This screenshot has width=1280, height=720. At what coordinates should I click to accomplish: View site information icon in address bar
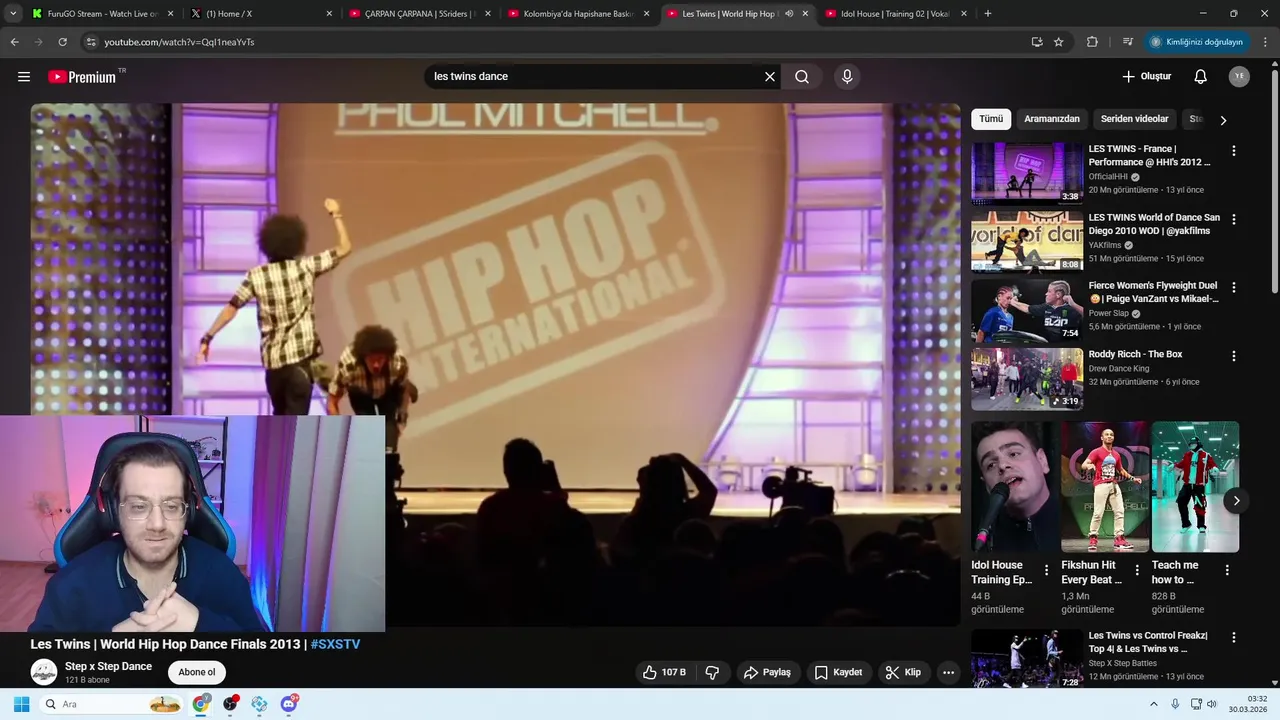(91, 42)
